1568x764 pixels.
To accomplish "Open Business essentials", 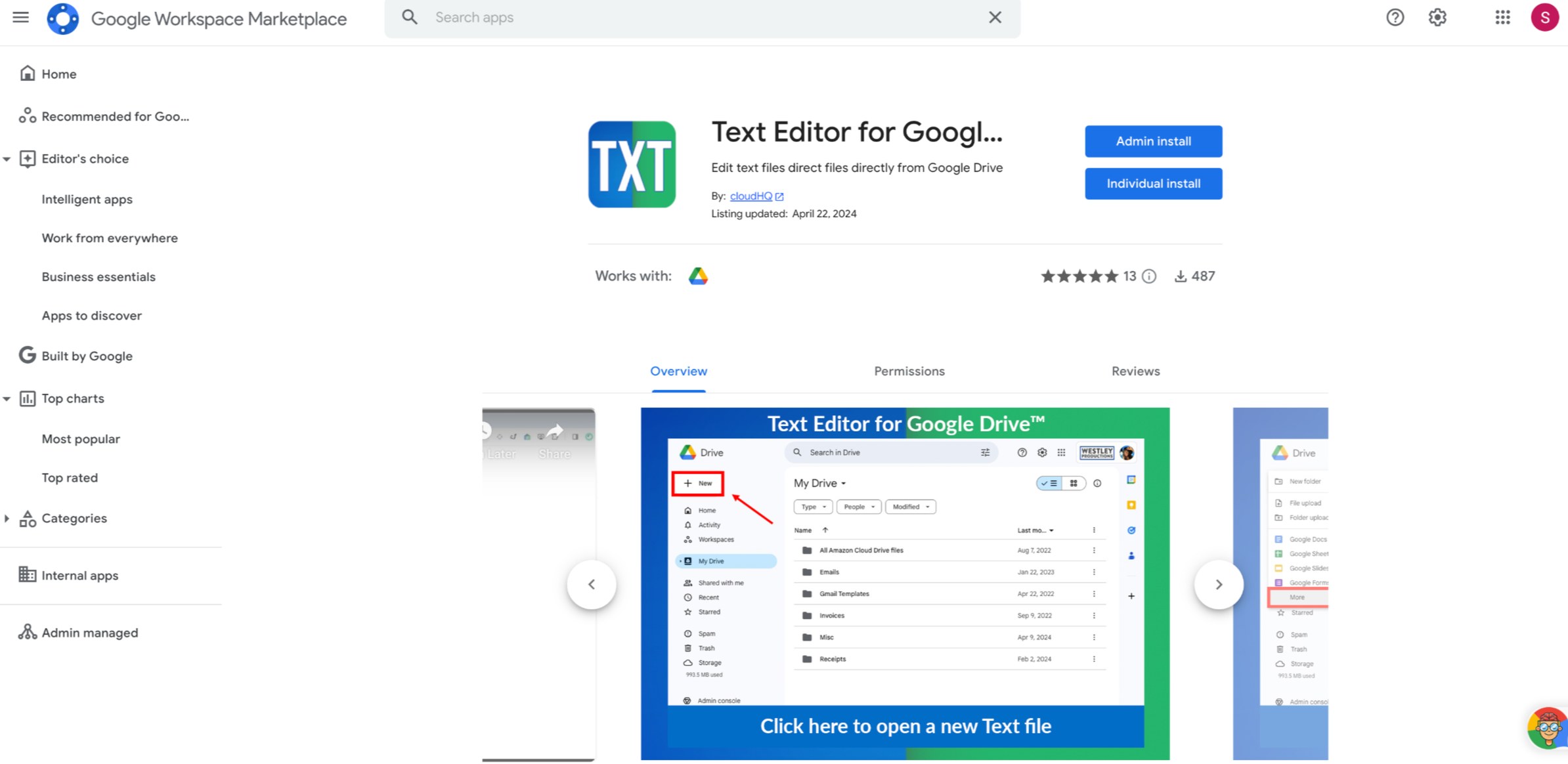I will pos(98,277).
